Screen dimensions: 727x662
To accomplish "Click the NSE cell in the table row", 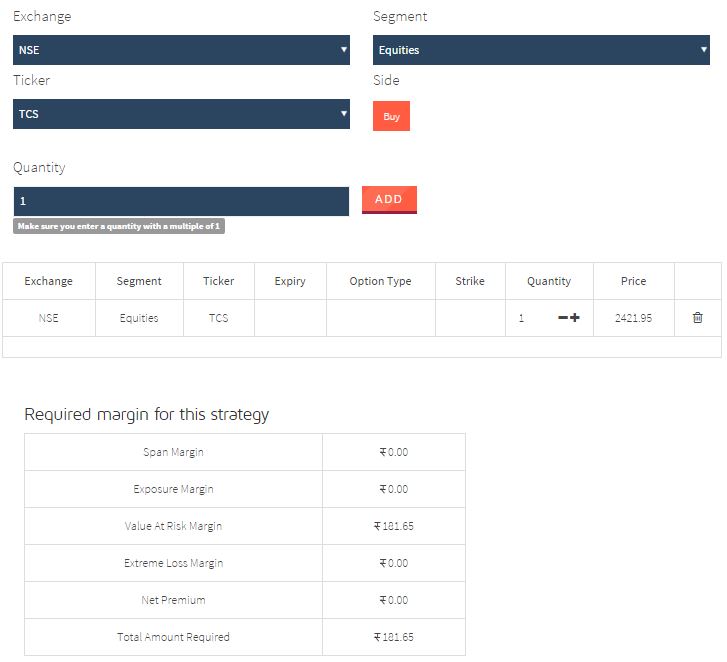I will tap(48, 318).
